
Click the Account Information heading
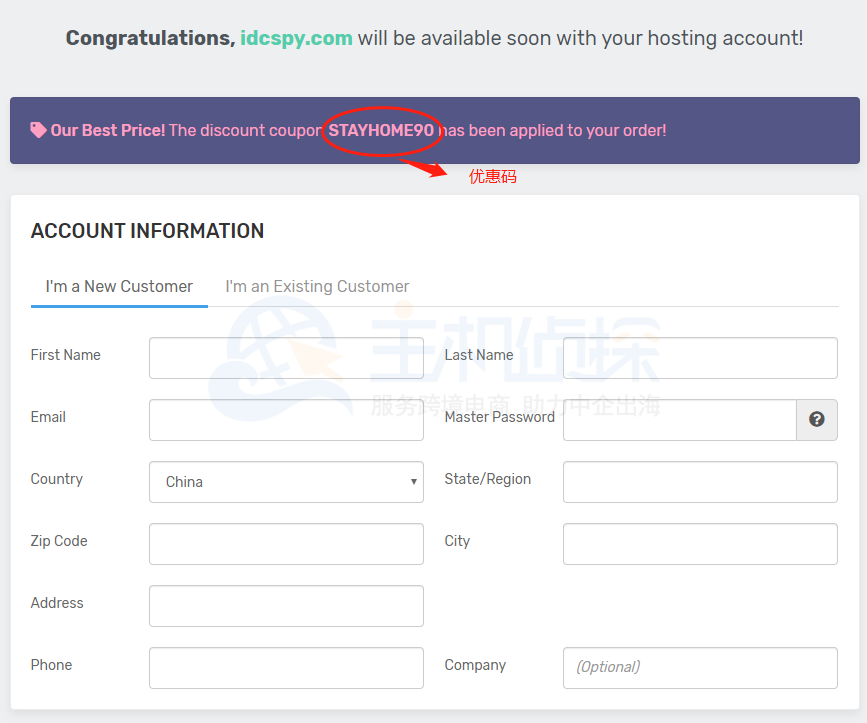tap(147, 231)
